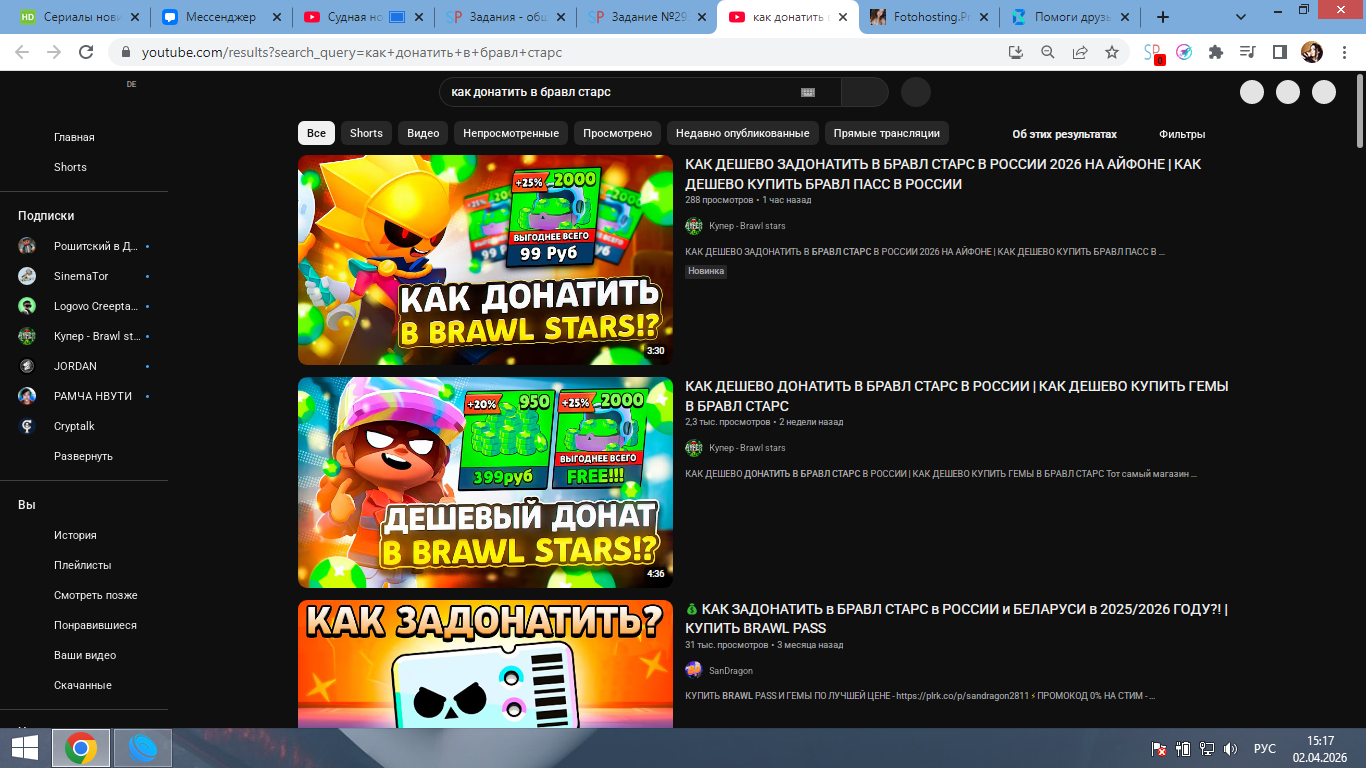
Task: Switch to the Помоги друзь browser tab
Action: 1070,17
